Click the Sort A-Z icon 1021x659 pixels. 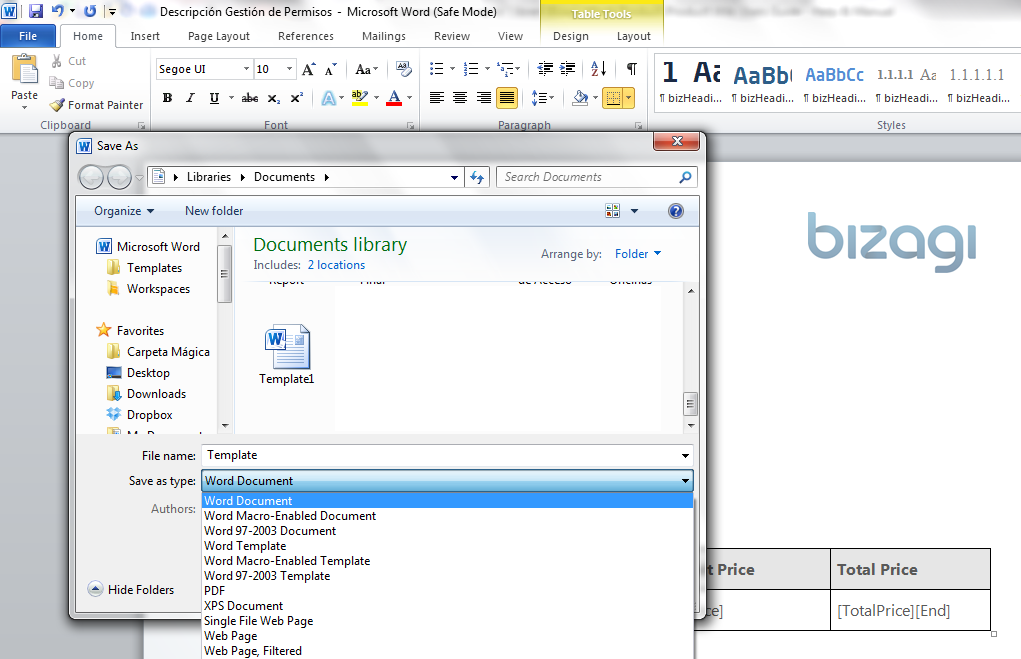598,69
